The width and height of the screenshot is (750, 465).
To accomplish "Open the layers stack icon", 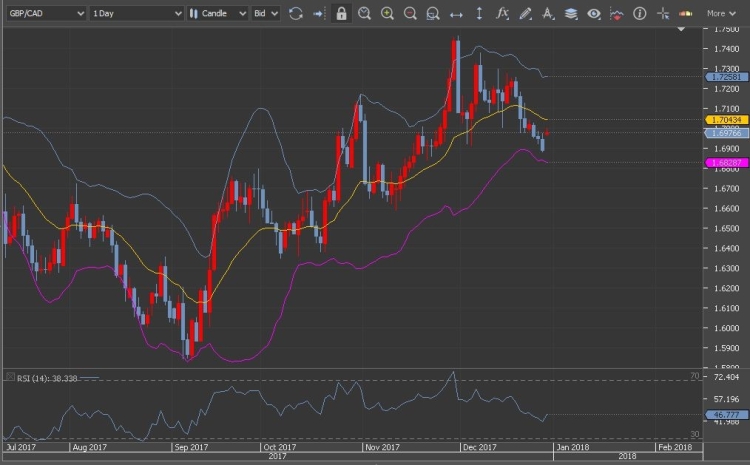I will (571, 13).
